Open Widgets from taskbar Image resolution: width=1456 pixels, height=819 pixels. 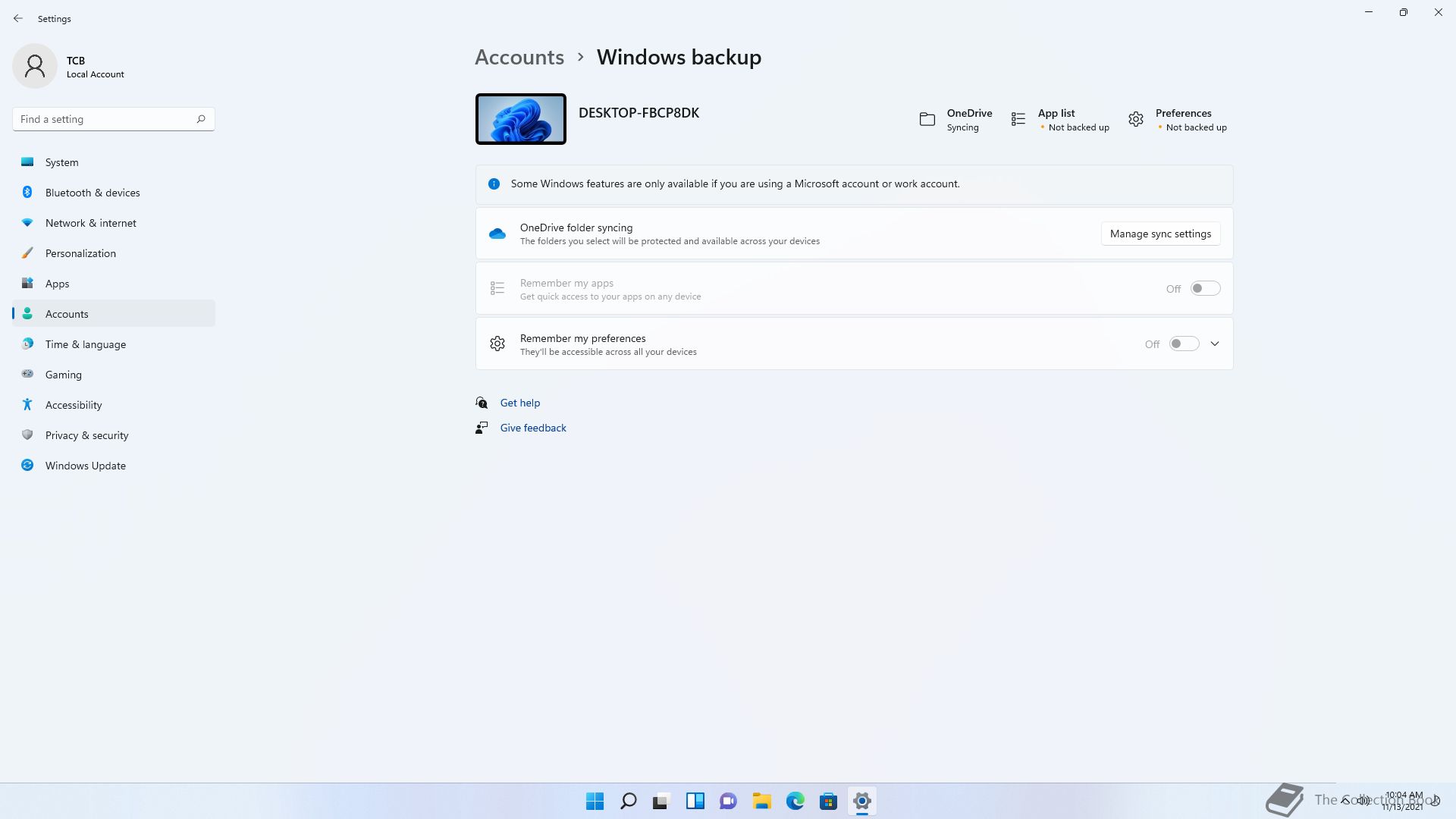(x=695, y=801)
